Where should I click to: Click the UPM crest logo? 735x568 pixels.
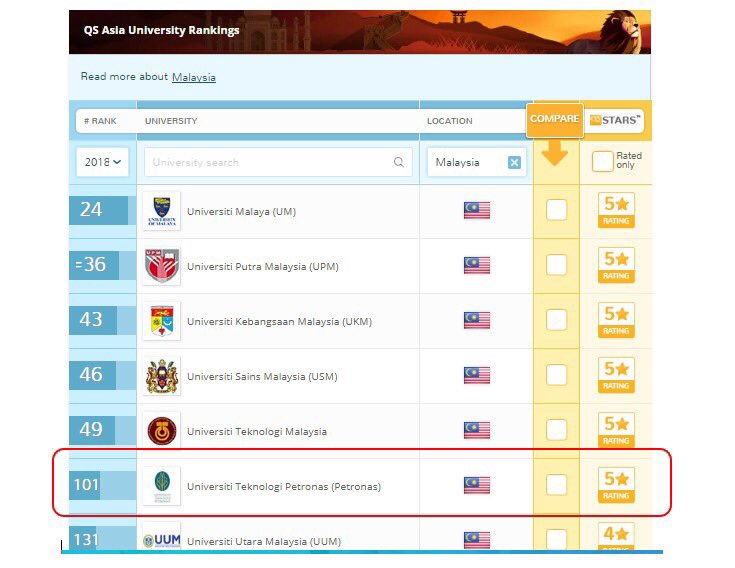[162, 266]
